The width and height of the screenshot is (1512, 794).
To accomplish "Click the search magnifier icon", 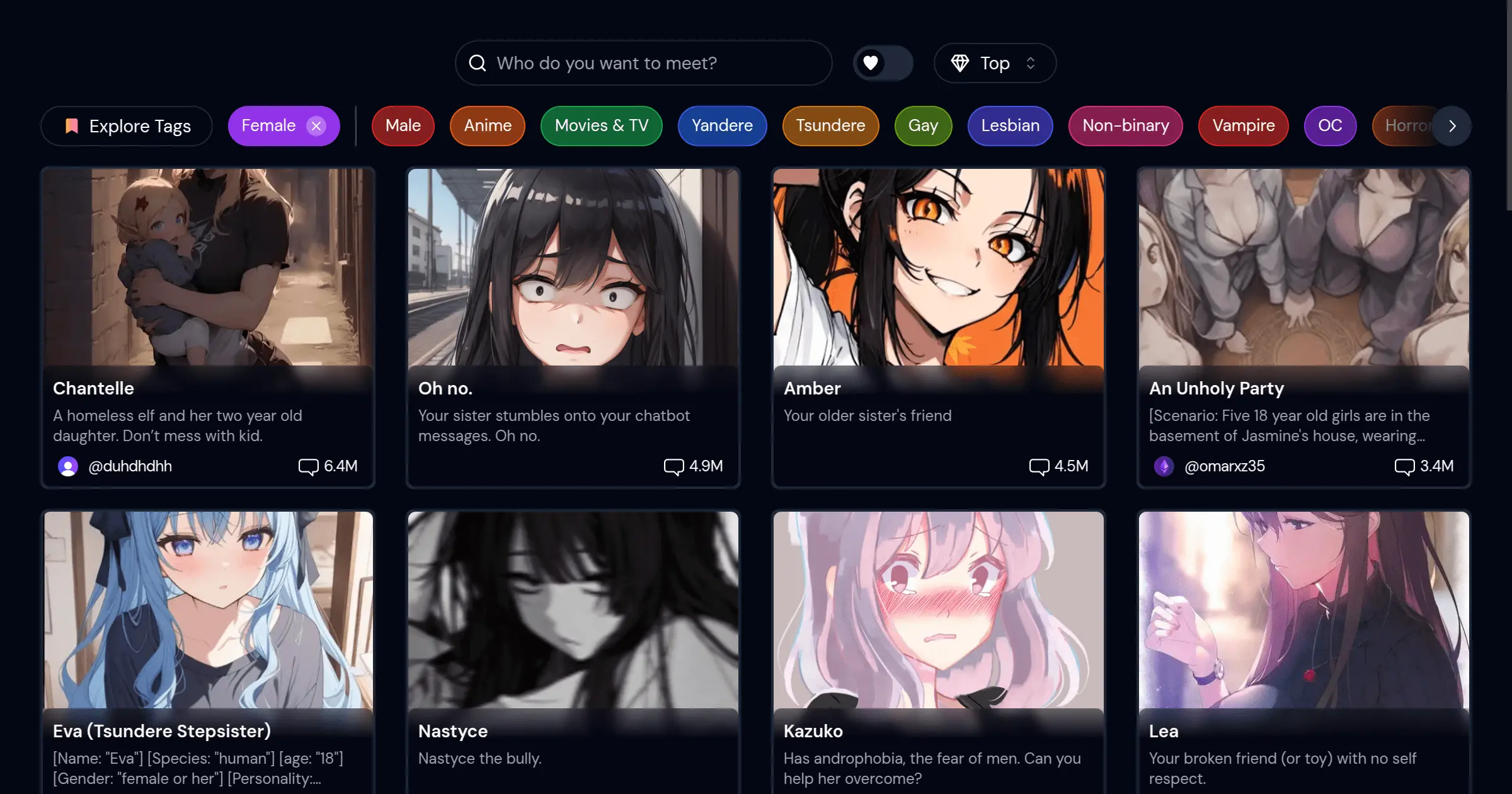I will click(x=478, y=63).
